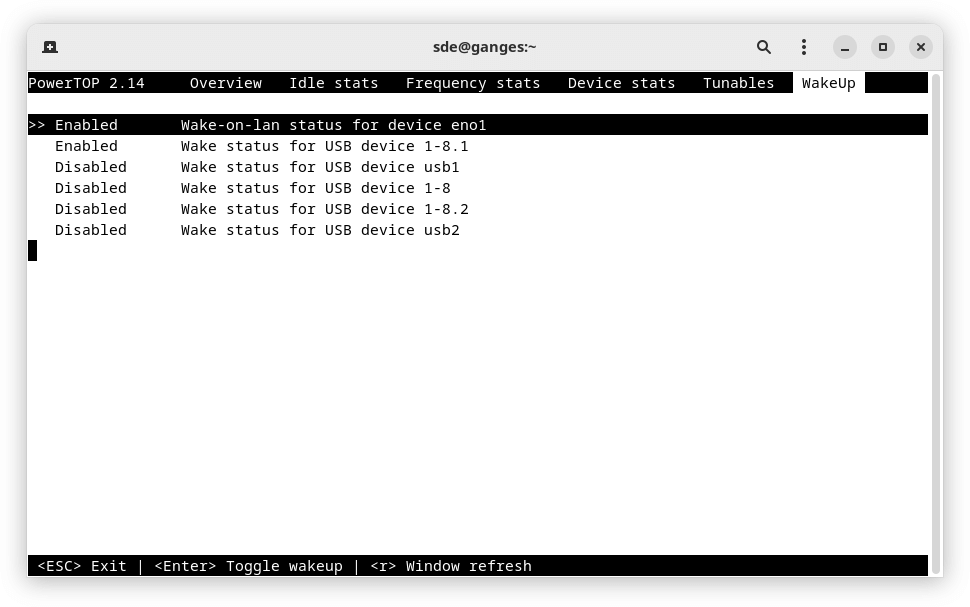Viewport: 970px width, 607px height.
Task: Select the WakeUp tab
Action: pyautogui.click(x=828, y=83)
